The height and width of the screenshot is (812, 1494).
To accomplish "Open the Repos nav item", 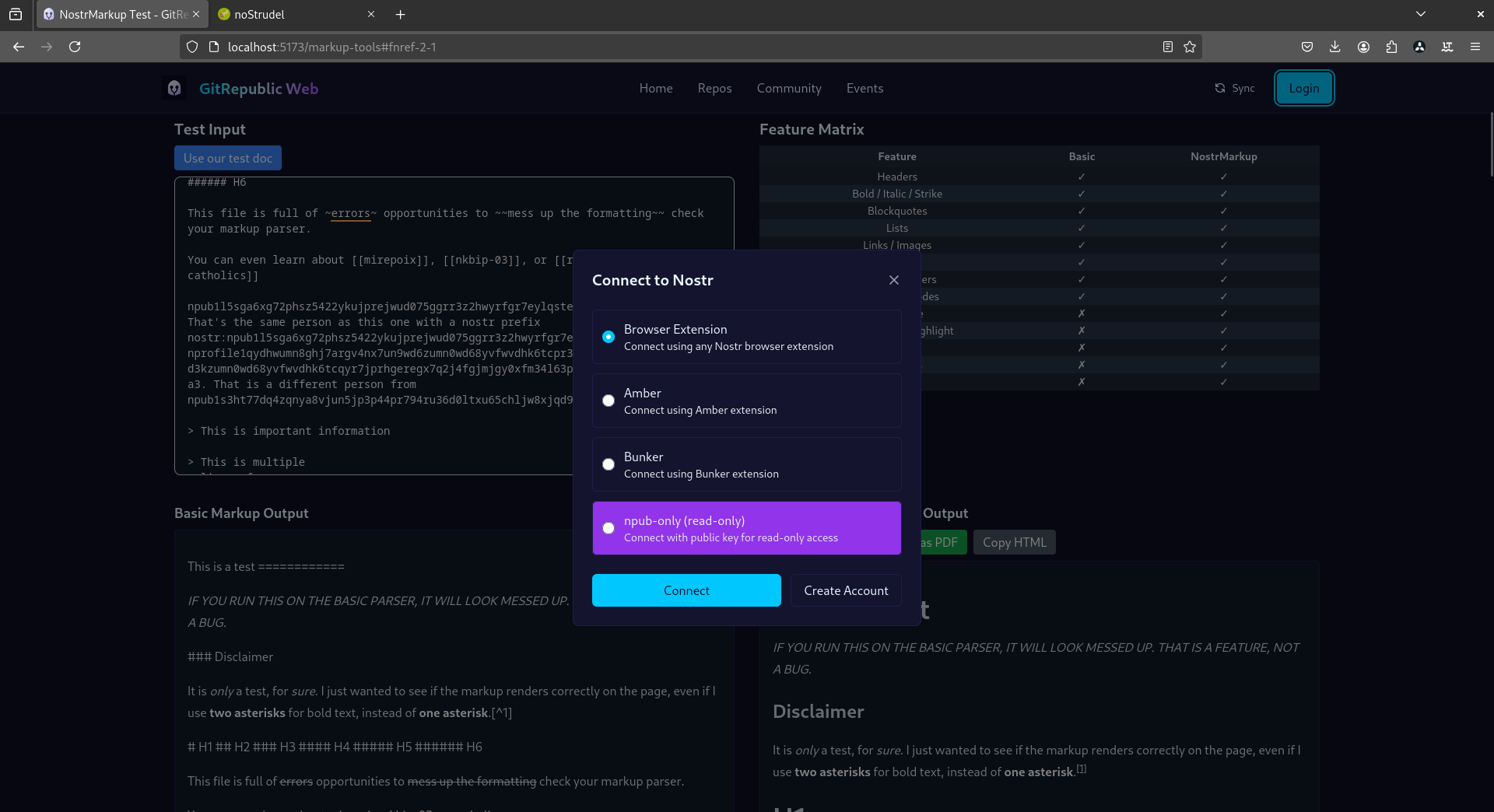I will pyautogui.click(x=714, y=88).
